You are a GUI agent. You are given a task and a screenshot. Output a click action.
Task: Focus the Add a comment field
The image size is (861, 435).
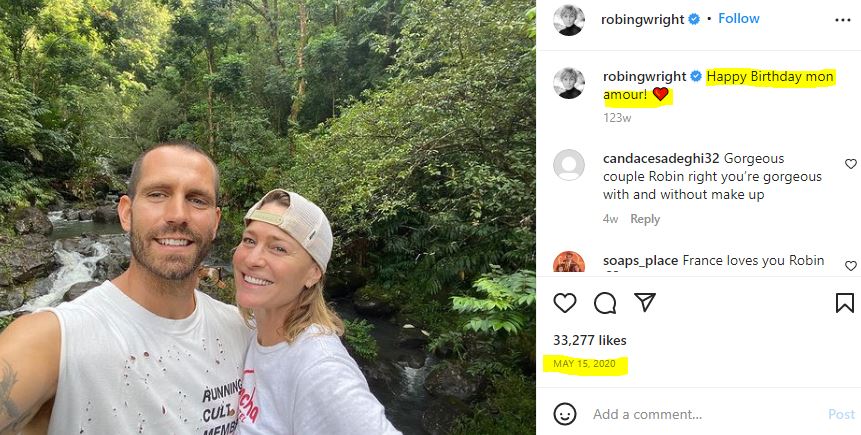click(706, 414)
